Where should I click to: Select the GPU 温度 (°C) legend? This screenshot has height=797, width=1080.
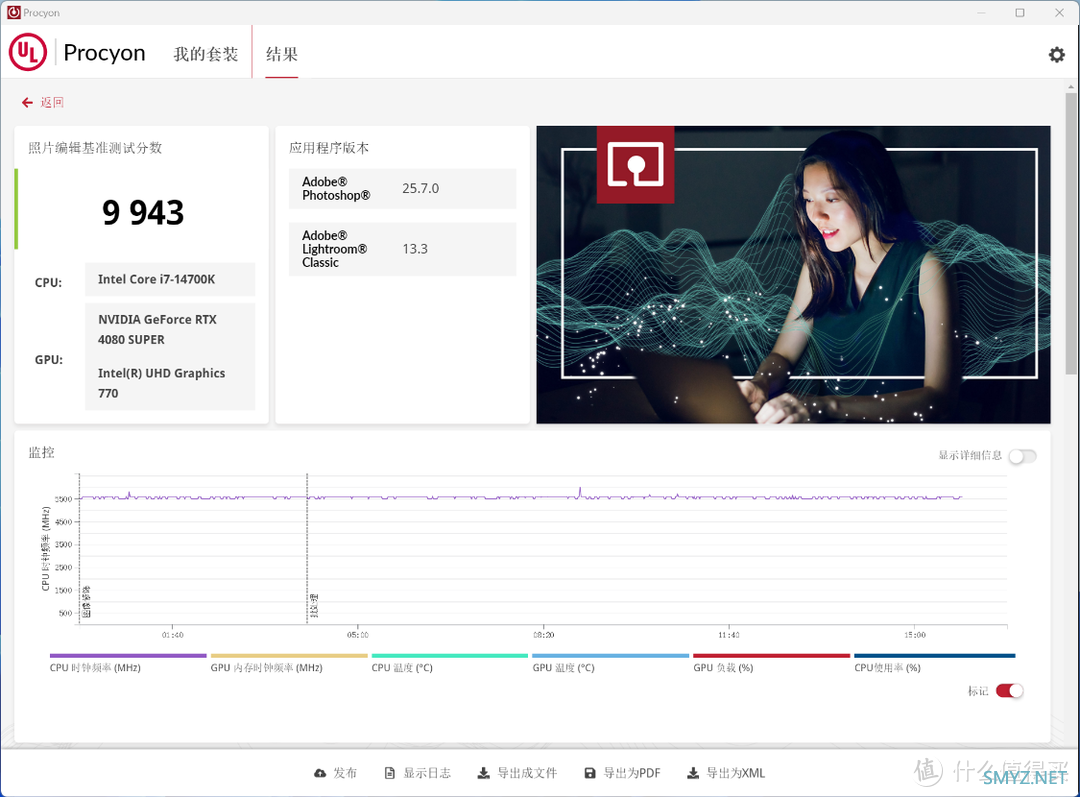pyautogui.click(x=611, y=663)
